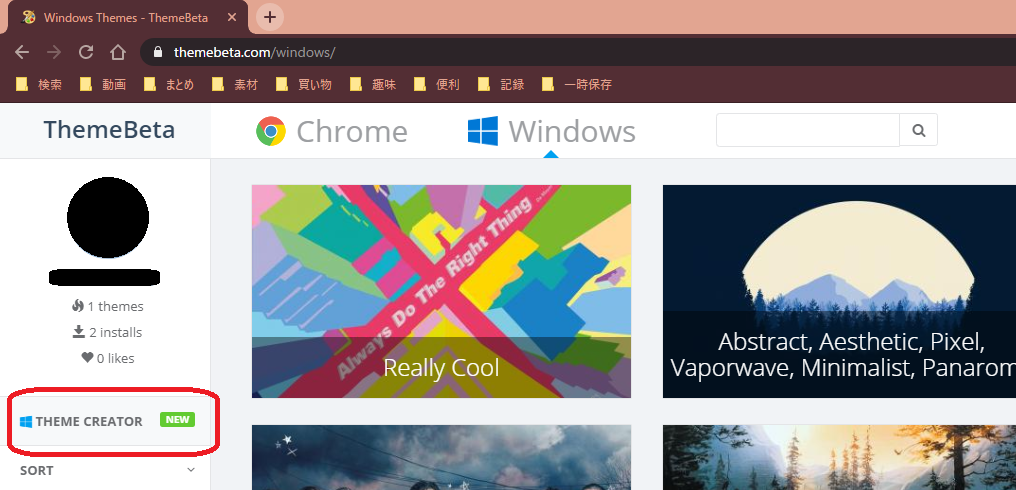Click the 1 themes stat

click(108, 306)
